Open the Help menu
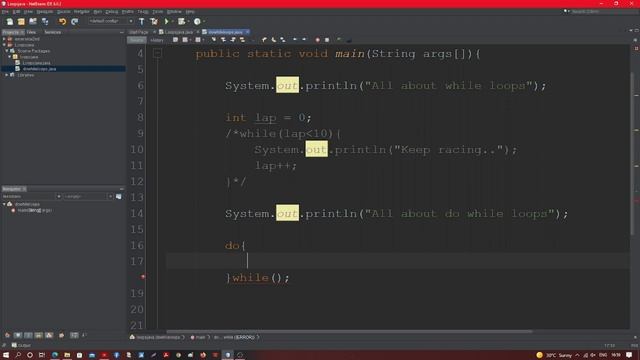This screenshot has width=640, height=360. [x=190, y=11]
